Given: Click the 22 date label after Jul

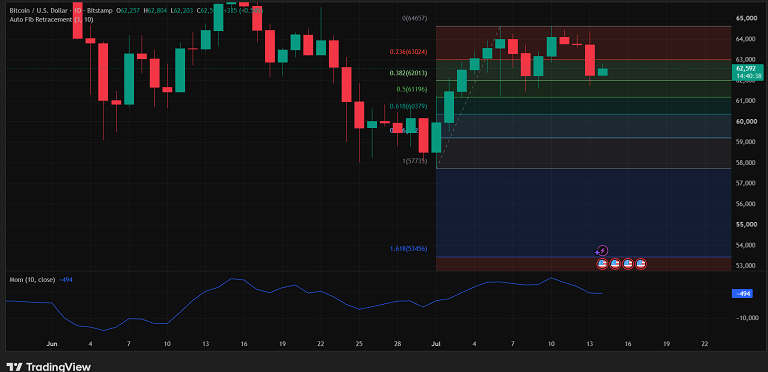Looking at the screenshot, I should (x=705, y=344).
